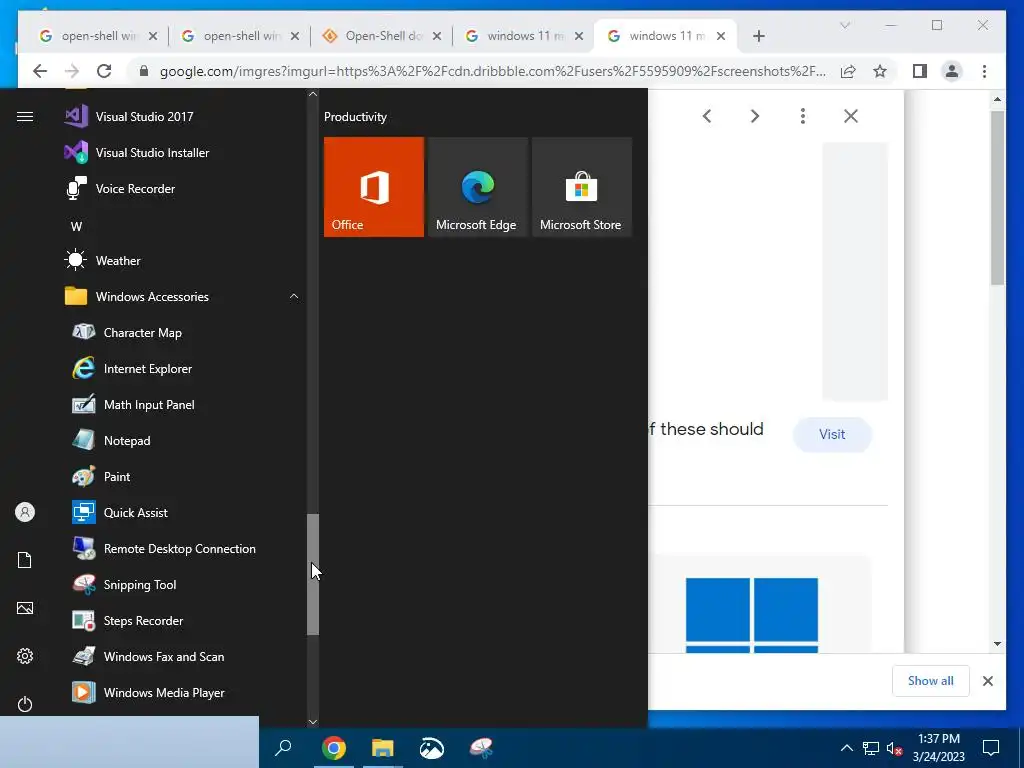Open Chrome three-dot menu
Screen dimensions: 1024x768
(x=984, y=71)
